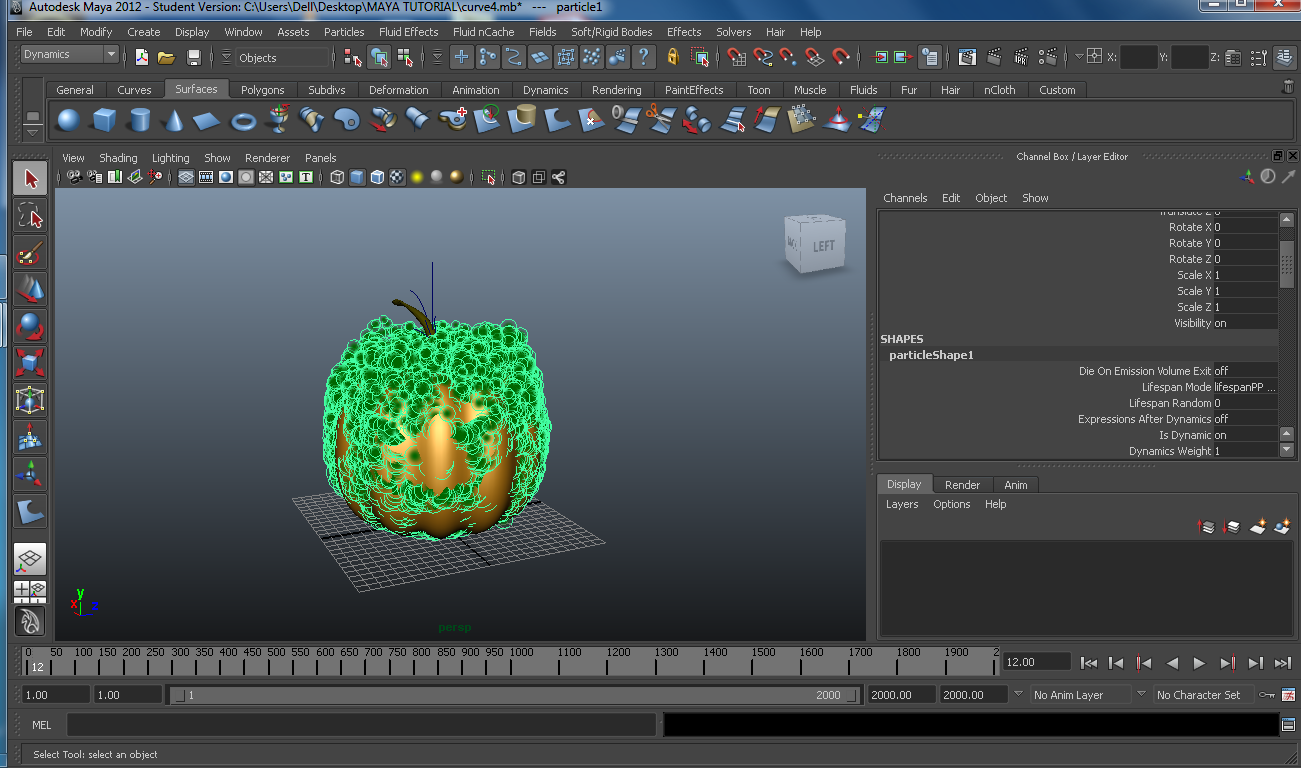This screenshot has height=768, width=1301.
Task: Switch to four view layout
Action: click(x=30, y=591)
